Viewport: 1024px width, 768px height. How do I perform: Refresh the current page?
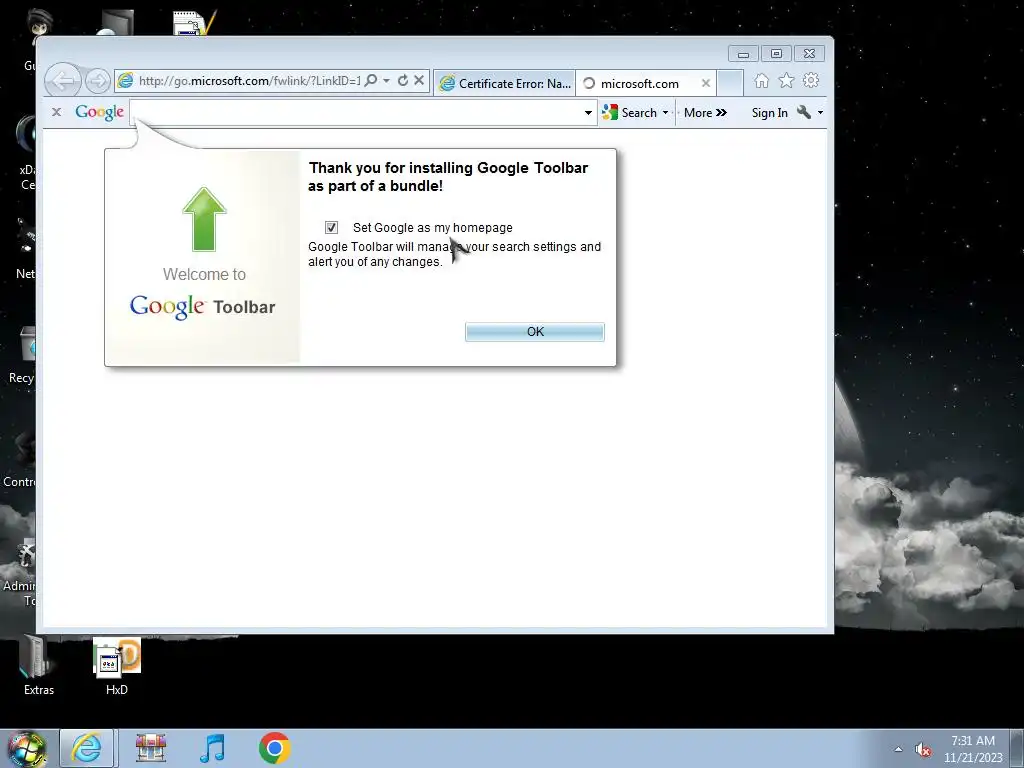[x=403, y=80]
